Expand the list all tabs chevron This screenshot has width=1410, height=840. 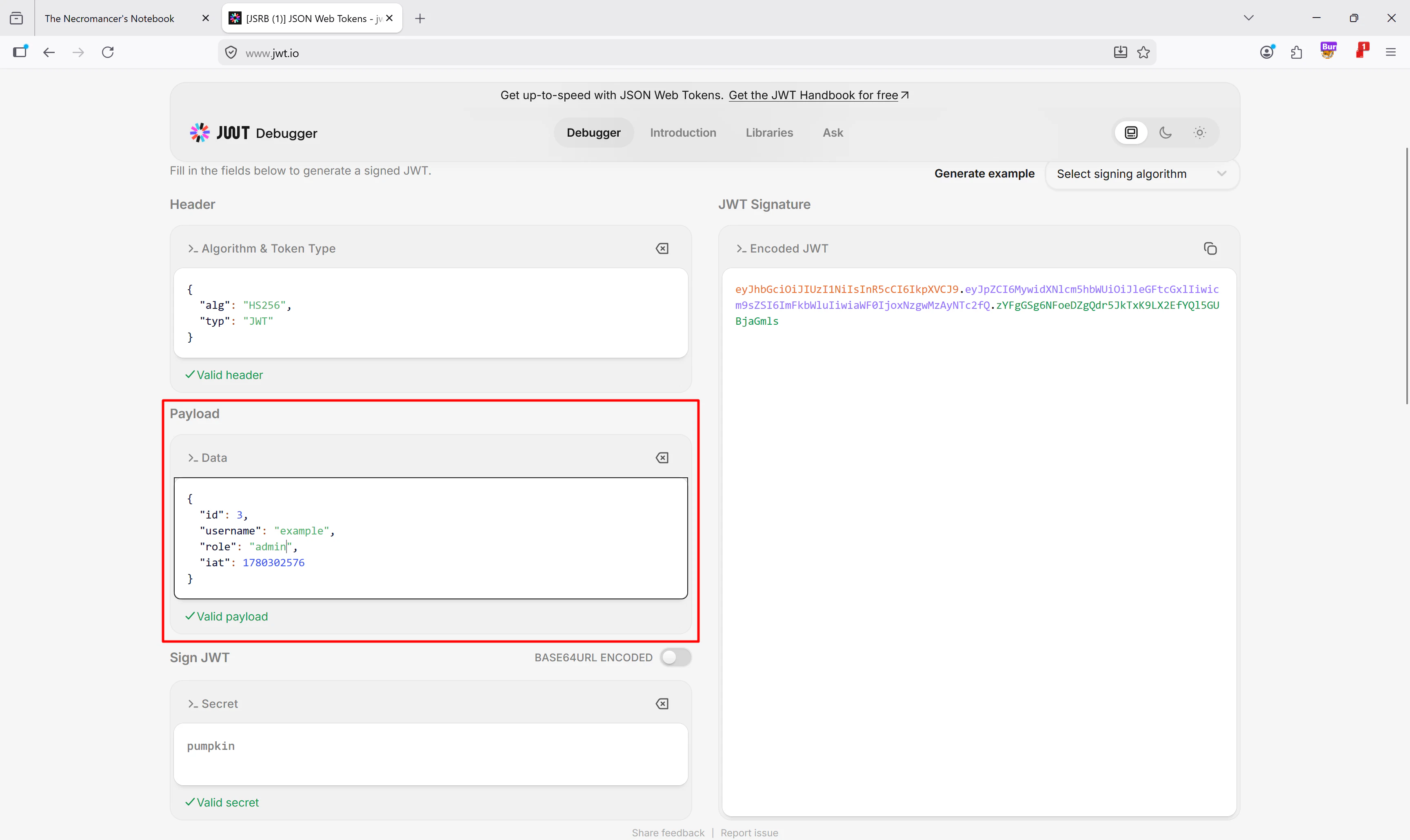[x=1249, y=18]
